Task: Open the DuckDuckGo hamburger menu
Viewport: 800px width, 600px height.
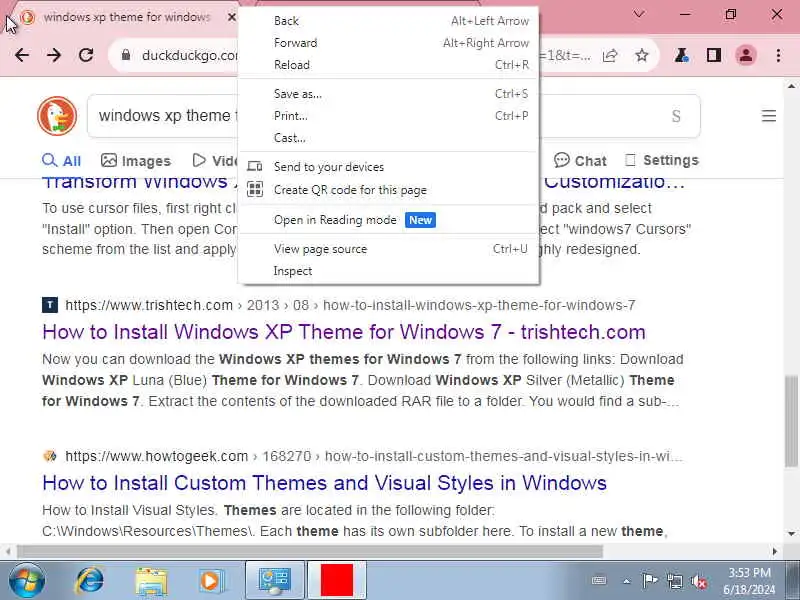Action: coord(769,116)
